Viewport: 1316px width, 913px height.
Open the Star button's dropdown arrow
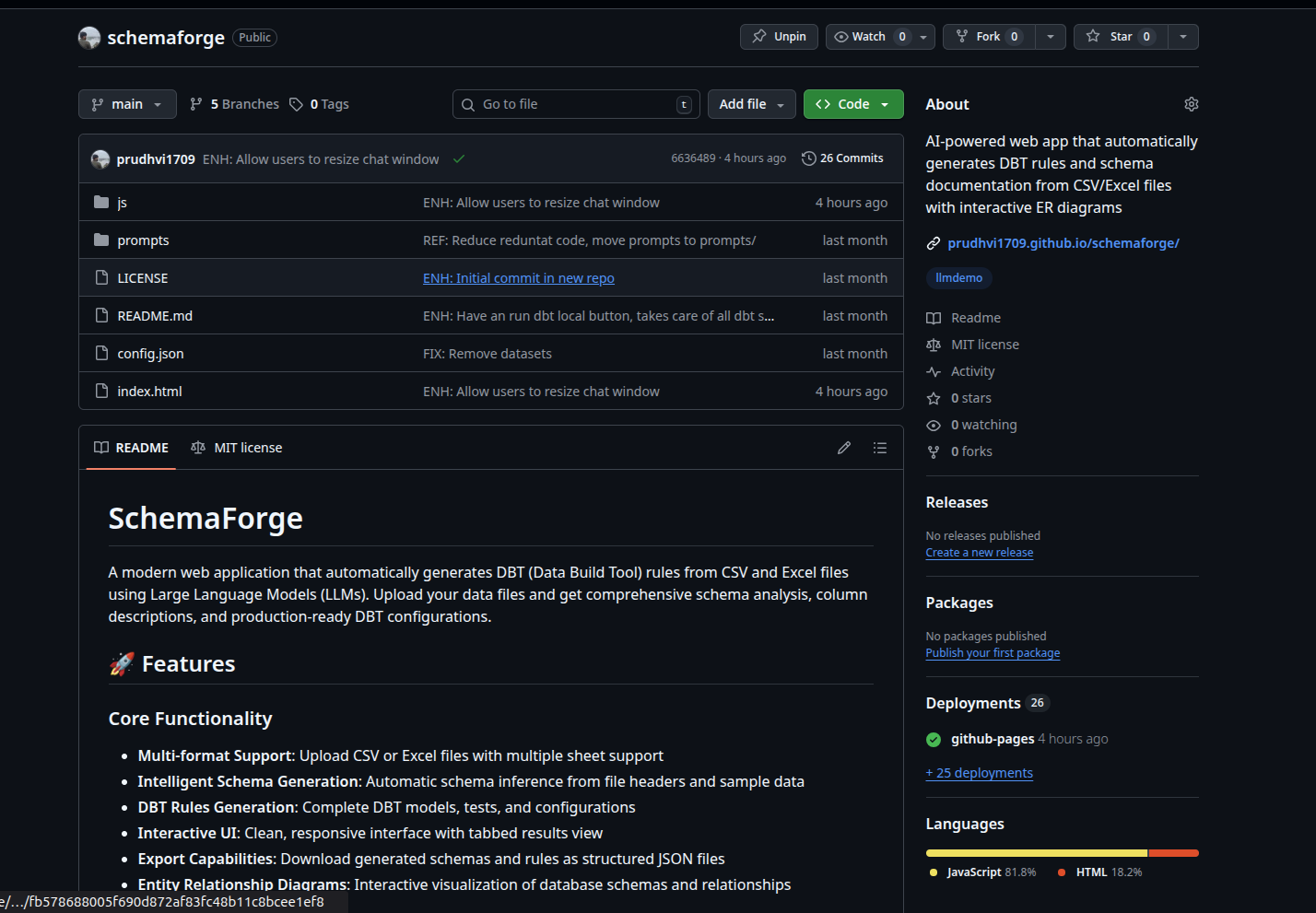click(1183, 36)
